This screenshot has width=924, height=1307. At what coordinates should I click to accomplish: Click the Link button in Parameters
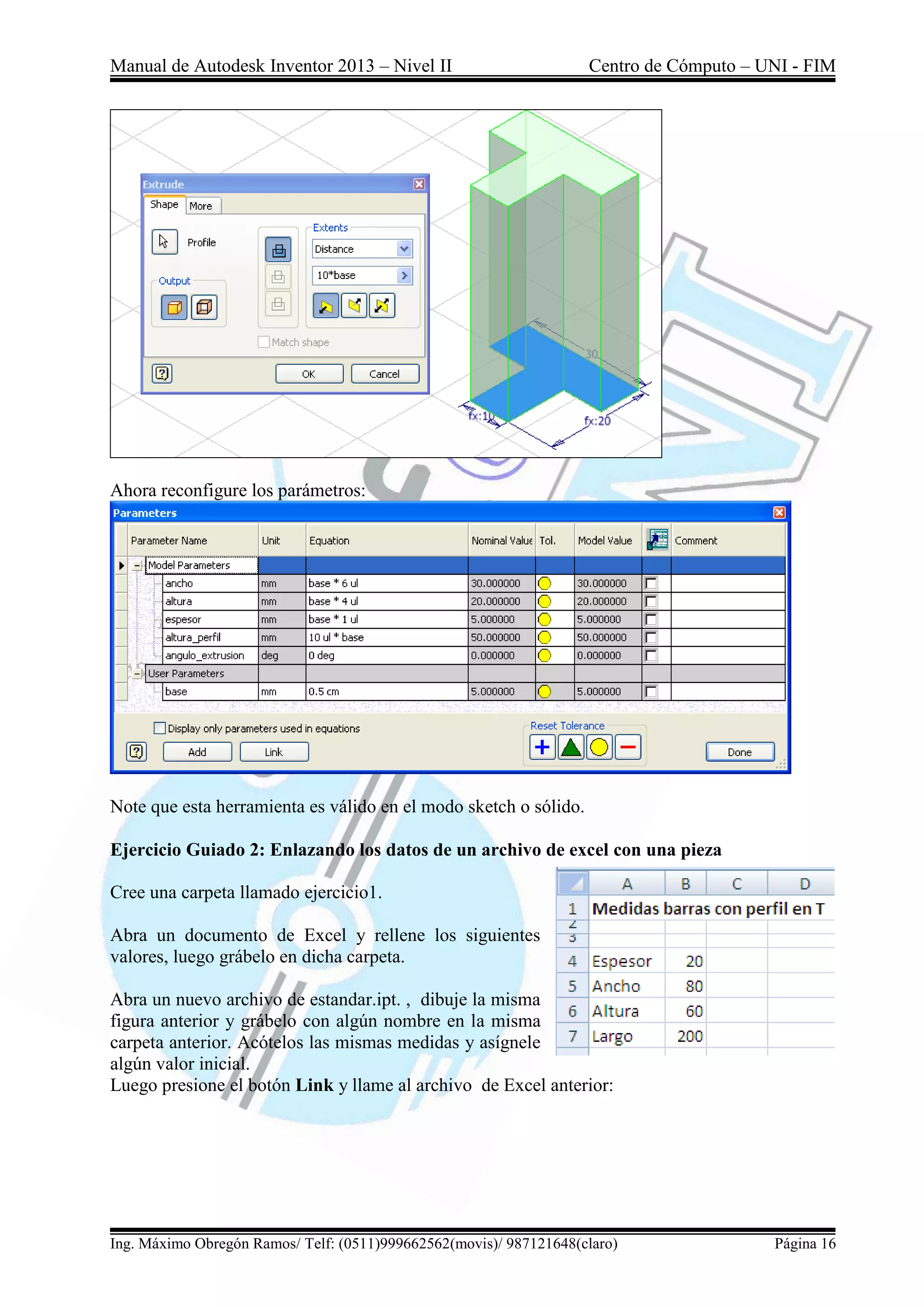(x=274, y=752)
